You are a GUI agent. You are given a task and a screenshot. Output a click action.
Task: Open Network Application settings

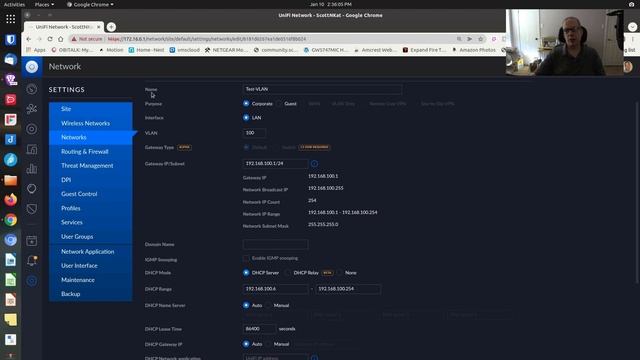91,251
